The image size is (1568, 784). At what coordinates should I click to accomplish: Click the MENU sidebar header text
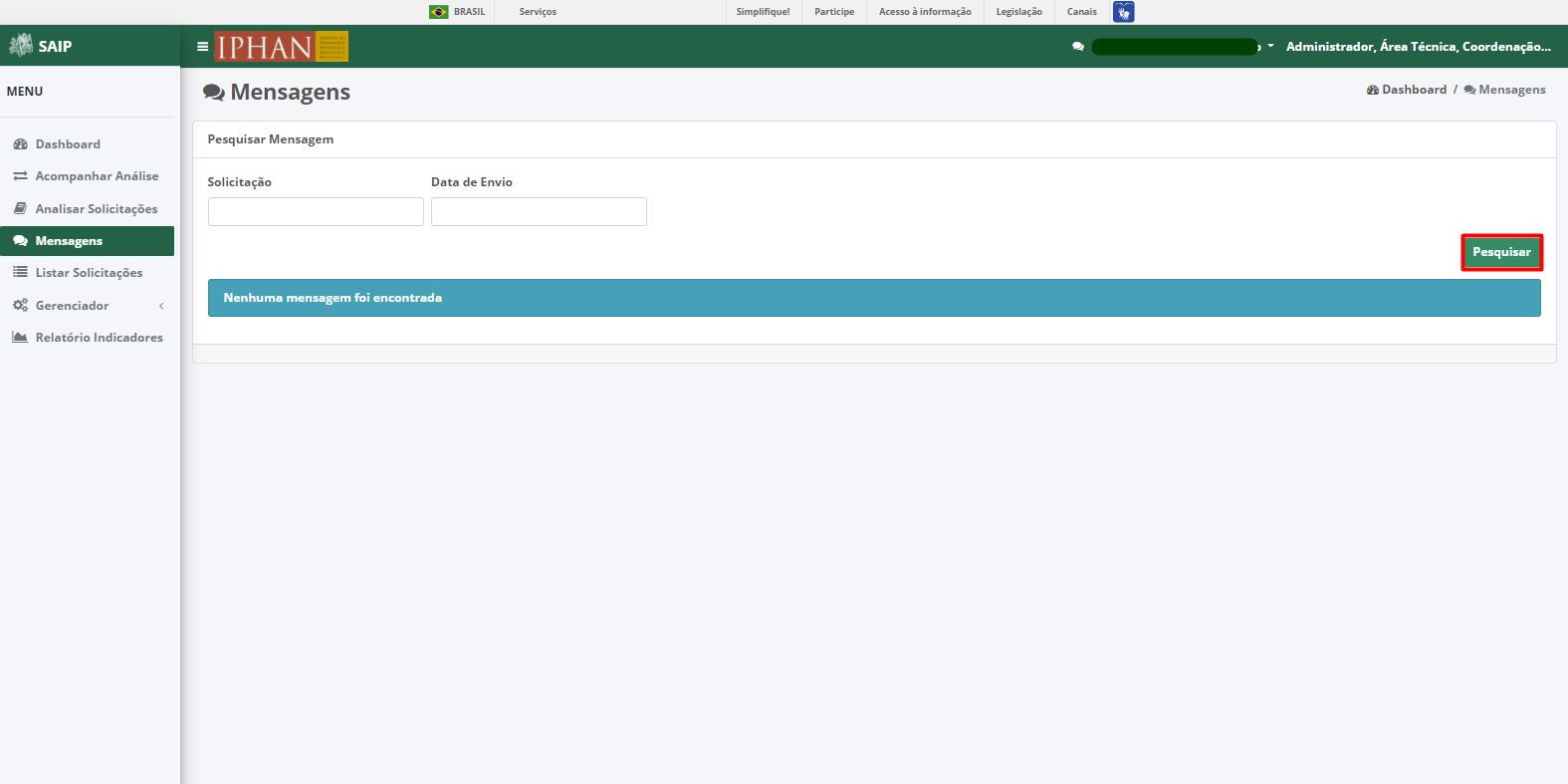[x=25, y=91]
